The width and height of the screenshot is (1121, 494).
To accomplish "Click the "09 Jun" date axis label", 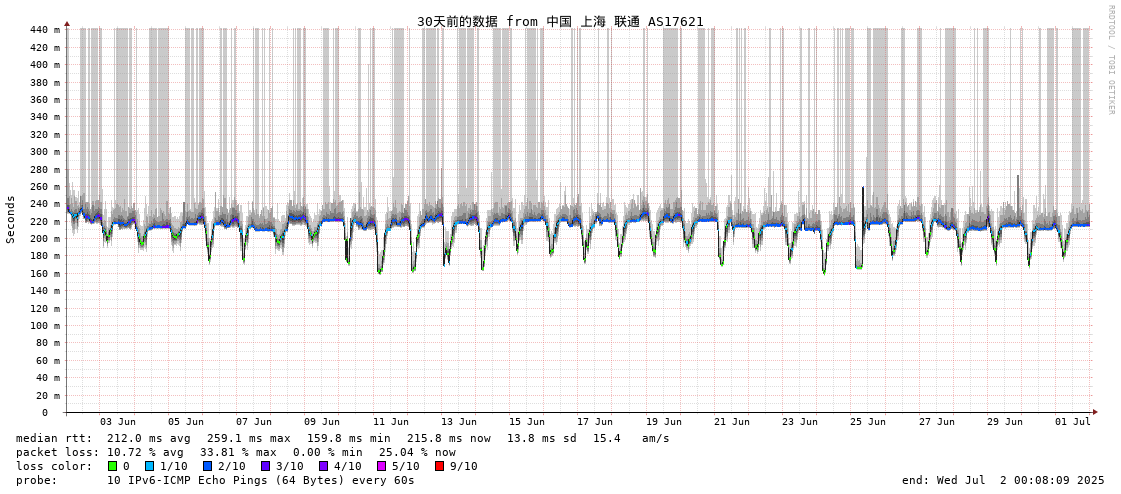I will pos(322,422).
